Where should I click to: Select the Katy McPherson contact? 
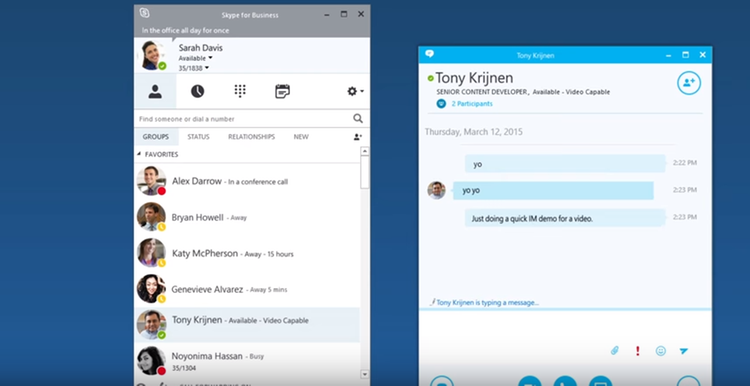tap(247, 253)
